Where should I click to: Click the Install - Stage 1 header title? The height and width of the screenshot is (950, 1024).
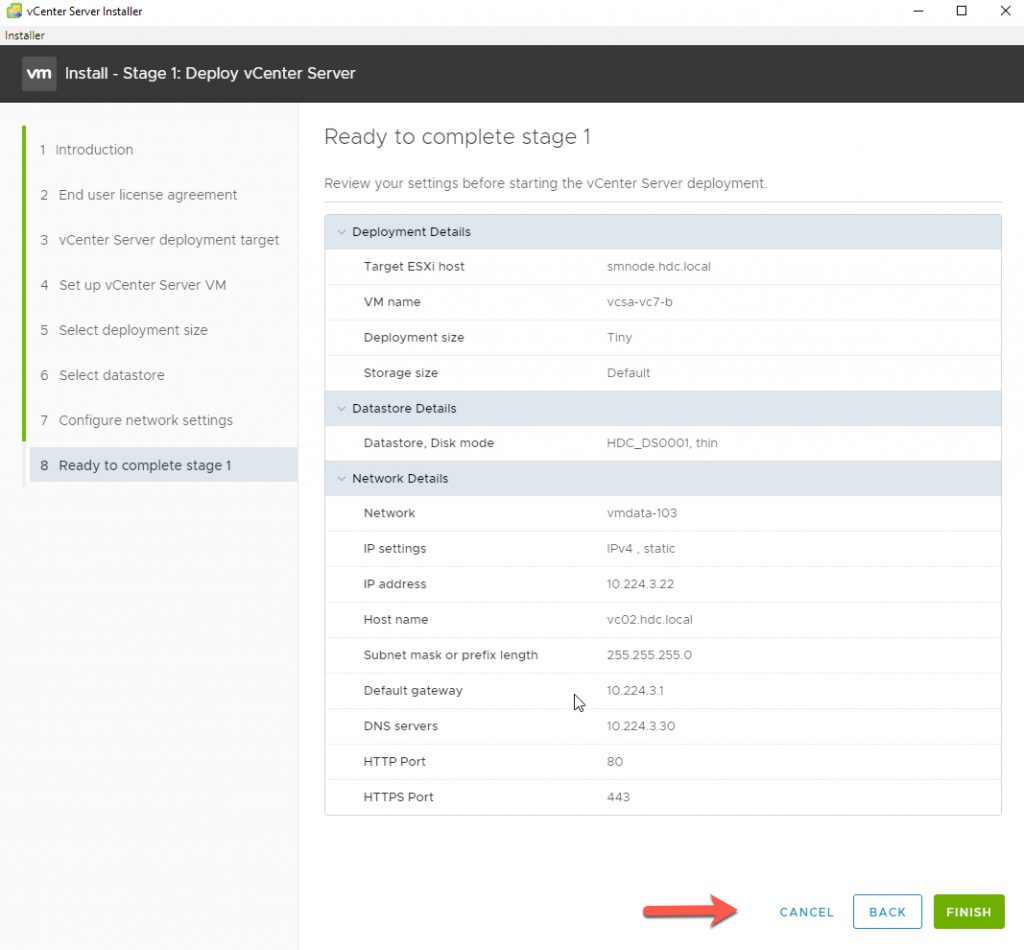tap(210, 73)
